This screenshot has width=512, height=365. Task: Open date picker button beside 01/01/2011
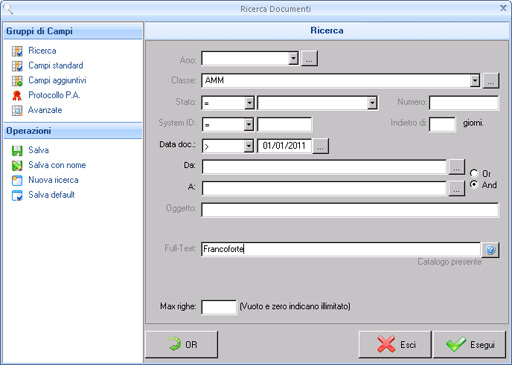[x=320, y=146]
